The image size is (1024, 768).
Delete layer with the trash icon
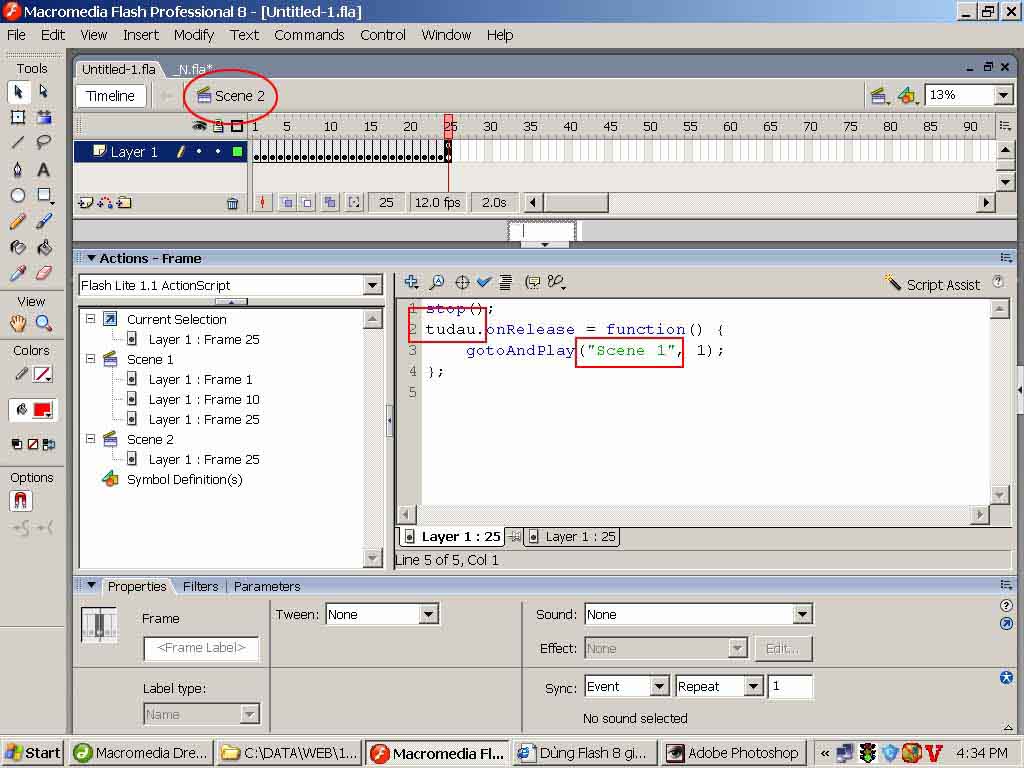click(232, 203)
